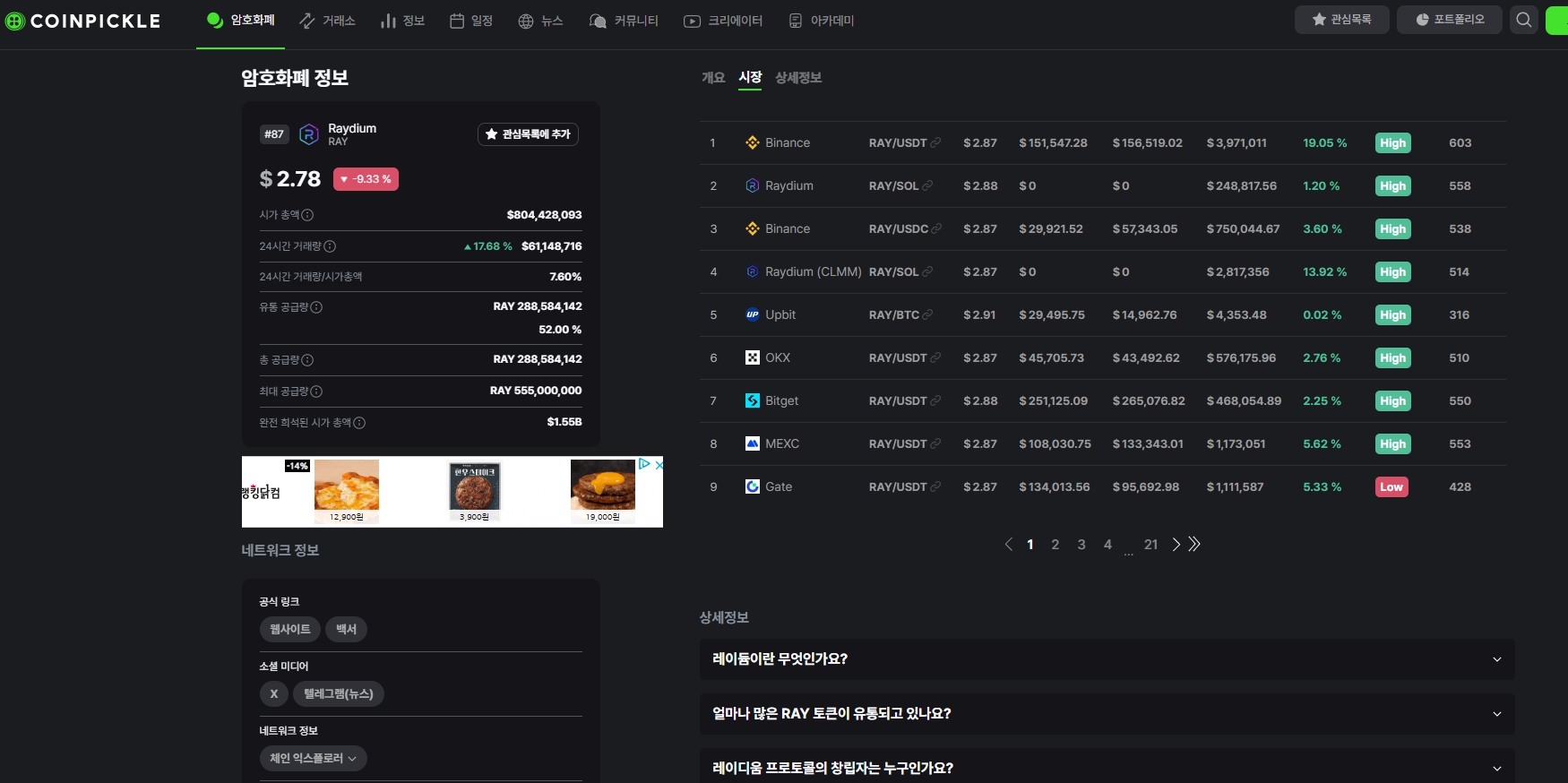This screenshot has width=1568, height=783.
Task: Go to page 2
Action: 1055,544
